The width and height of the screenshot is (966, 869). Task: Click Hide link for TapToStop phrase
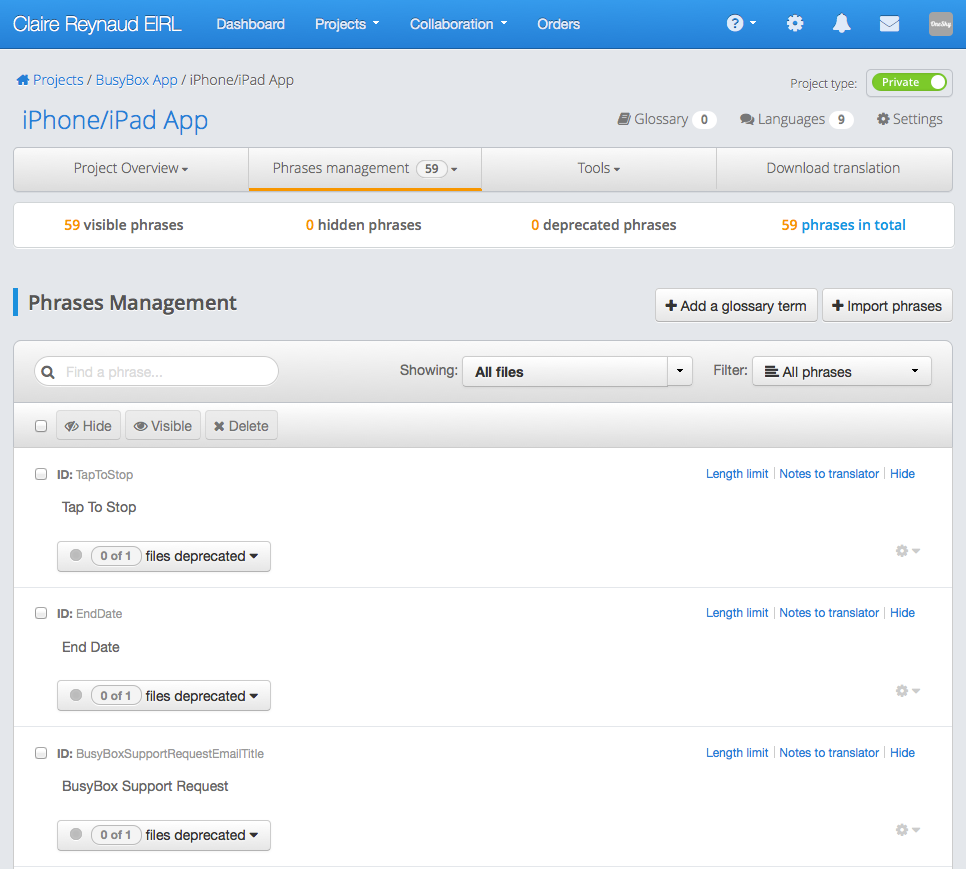pyautogui.click(x=902, y=474)
